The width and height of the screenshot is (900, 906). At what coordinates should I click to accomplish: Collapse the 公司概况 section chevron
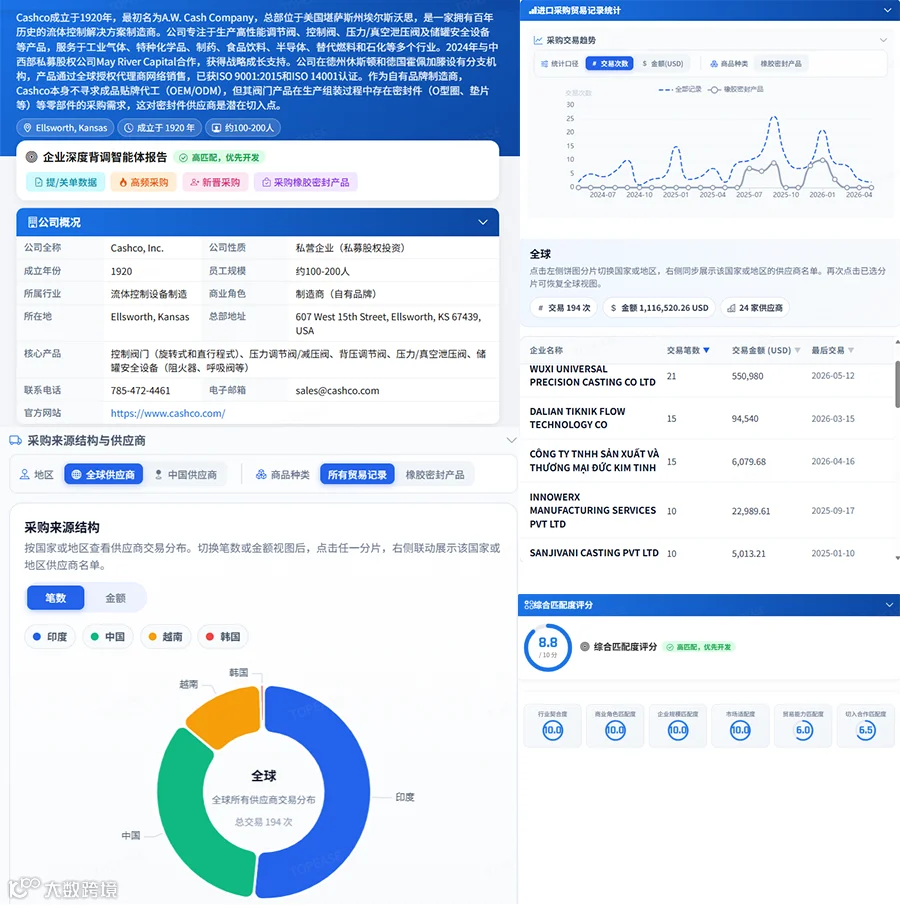483,222
